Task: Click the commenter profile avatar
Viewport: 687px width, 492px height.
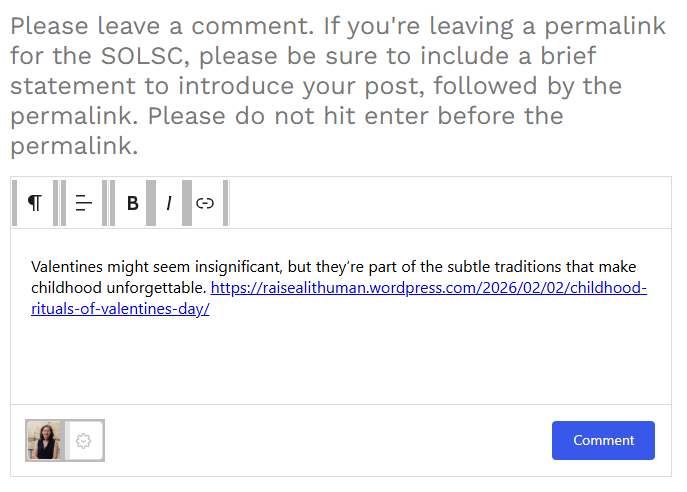Action: [x=45, y=440]
